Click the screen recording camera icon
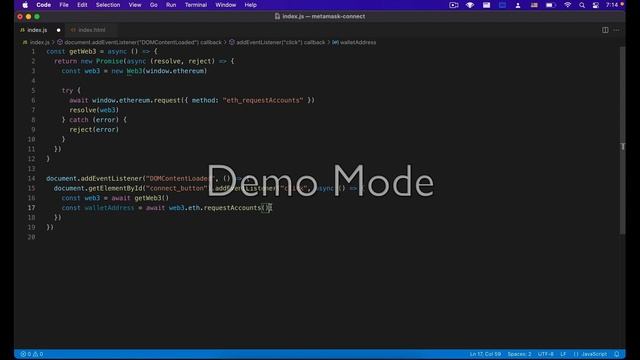The width and height of the screenshot is (640, 360). point(453,5)
